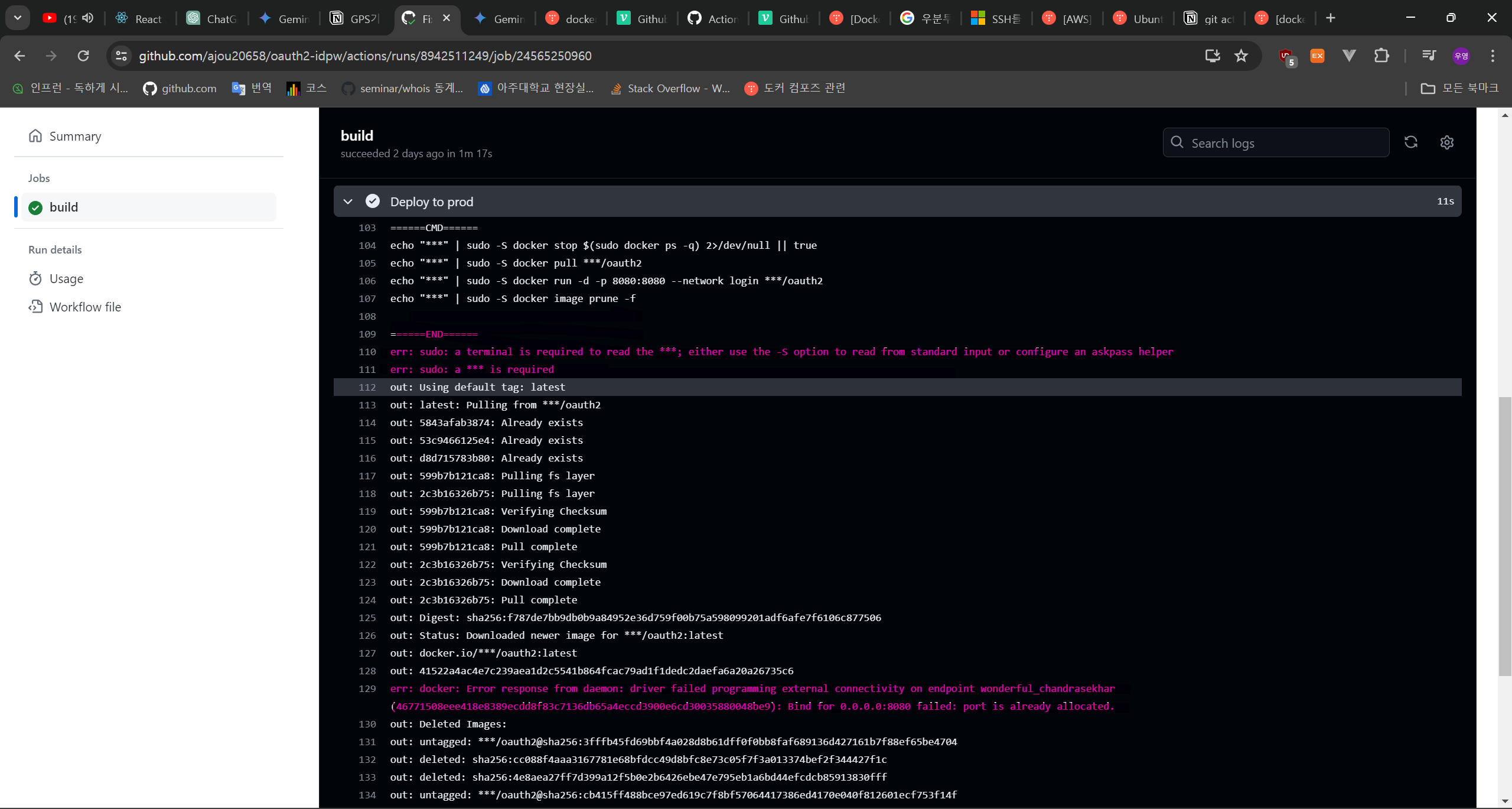Bookmark this page with the star icon
This screenshot has width=1512, height=809.
[1241, 56]
